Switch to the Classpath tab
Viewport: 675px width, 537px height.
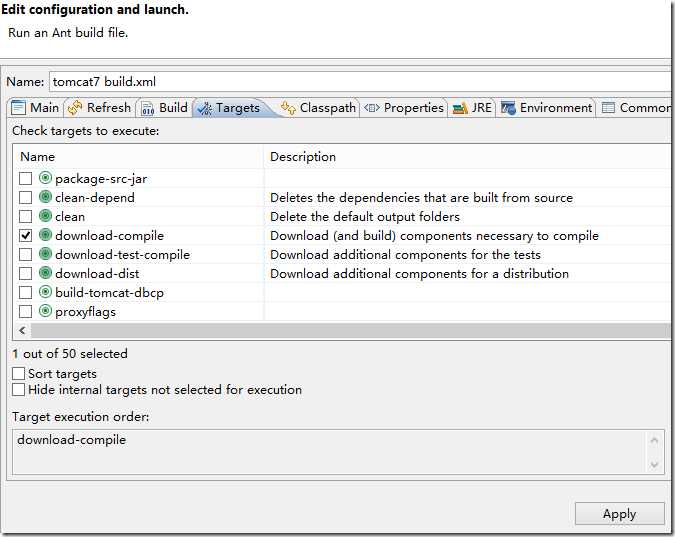coord(319,108)
